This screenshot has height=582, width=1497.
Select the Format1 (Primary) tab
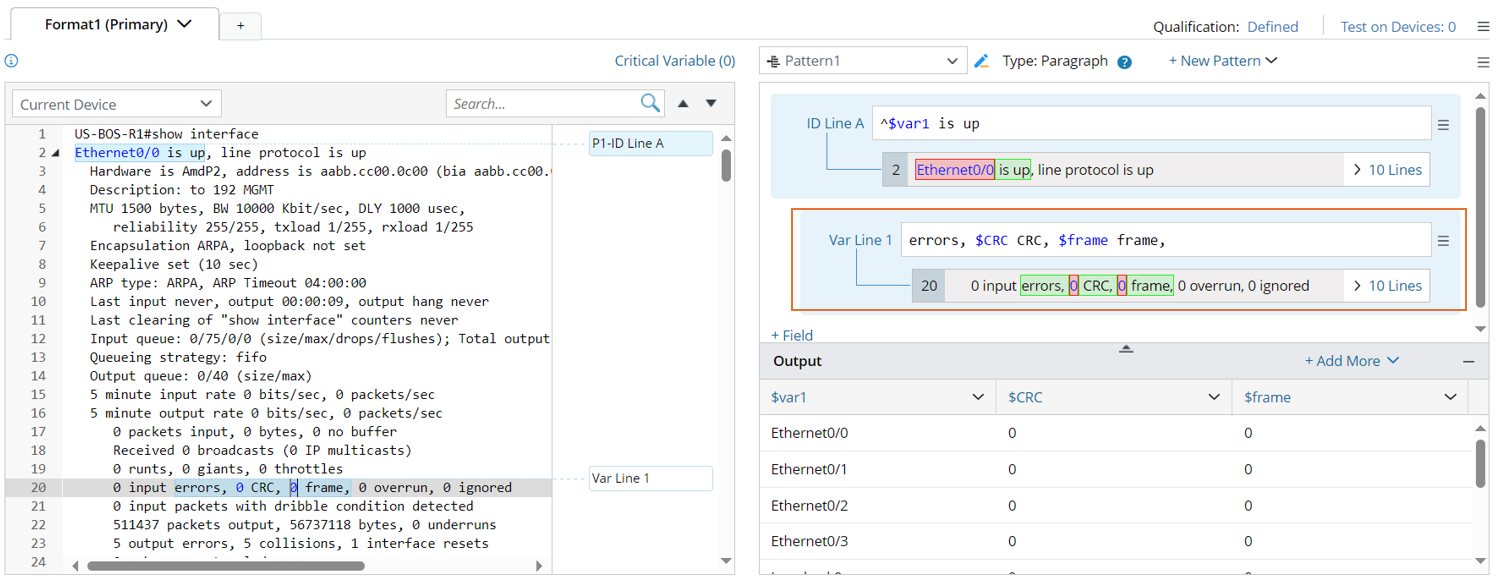click(x=117, y=25)
